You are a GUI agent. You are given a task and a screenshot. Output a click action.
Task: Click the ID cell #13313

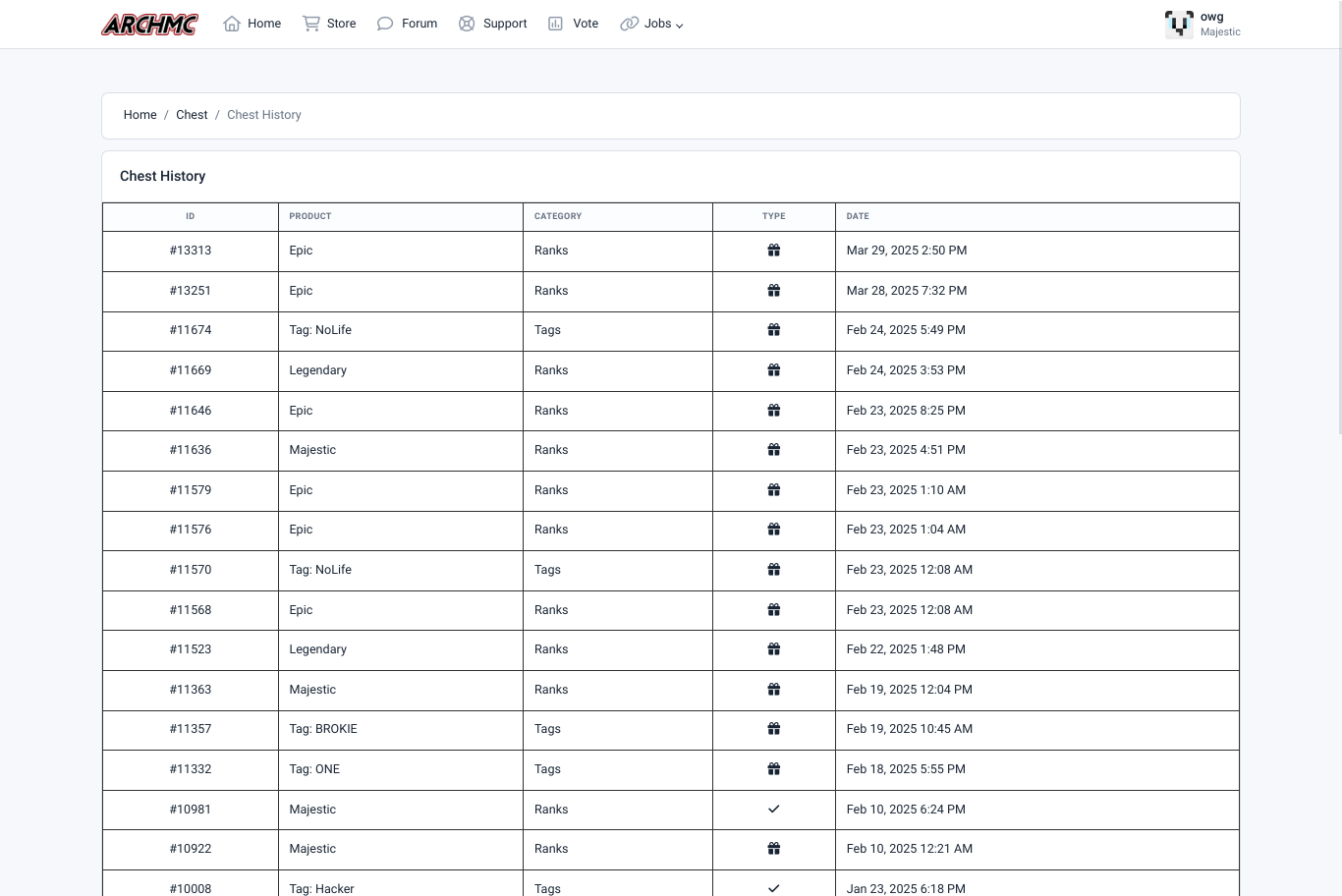point(191,251)
